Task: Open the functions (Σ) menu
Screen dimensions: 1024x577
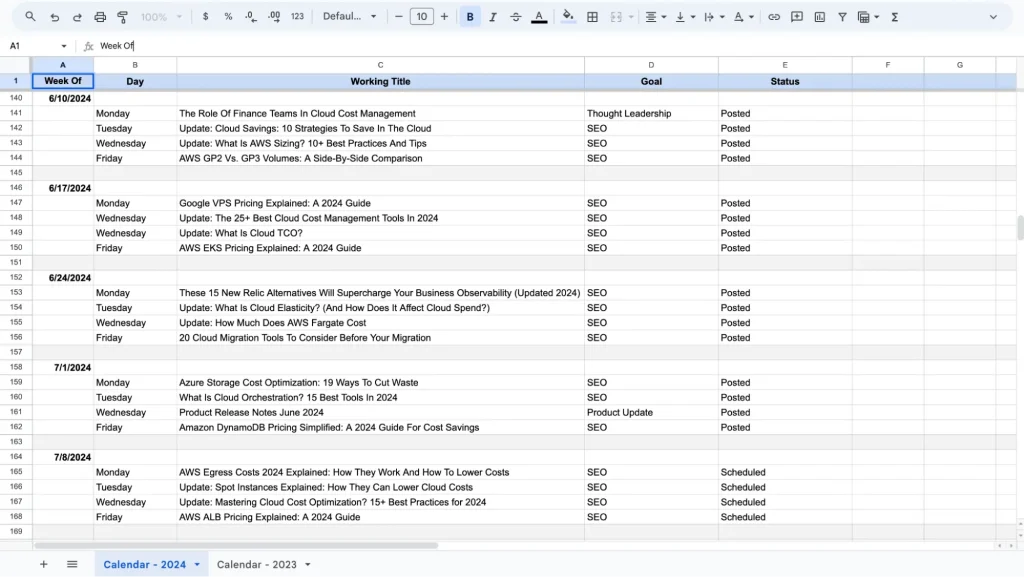Action: (x=895, y=17)
